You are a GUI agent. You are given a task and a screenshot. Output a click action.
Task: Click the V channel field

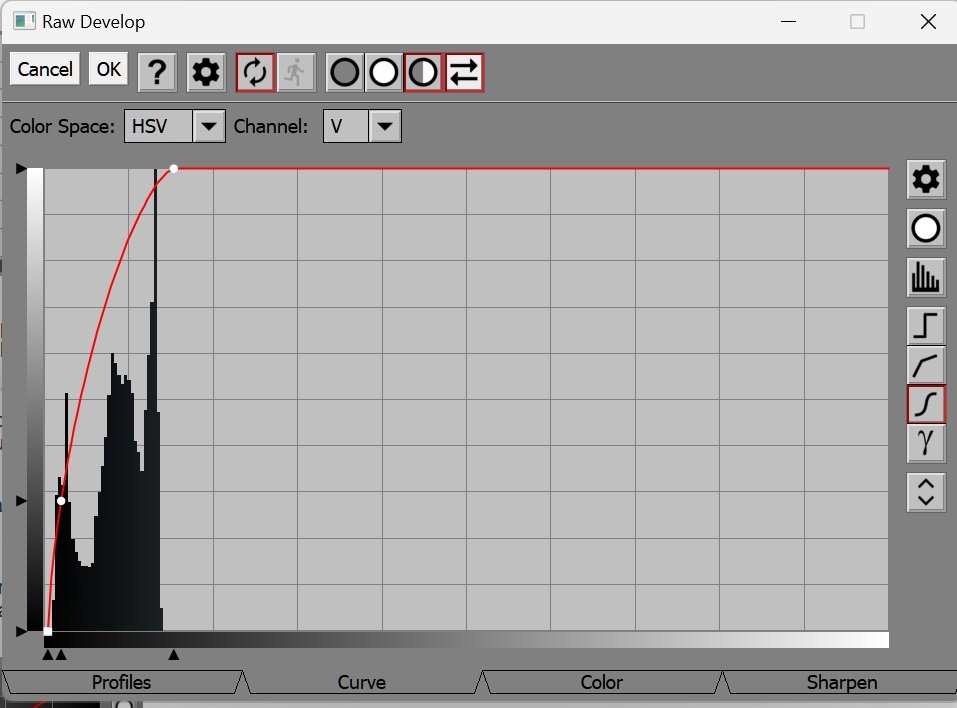[345, 126]
